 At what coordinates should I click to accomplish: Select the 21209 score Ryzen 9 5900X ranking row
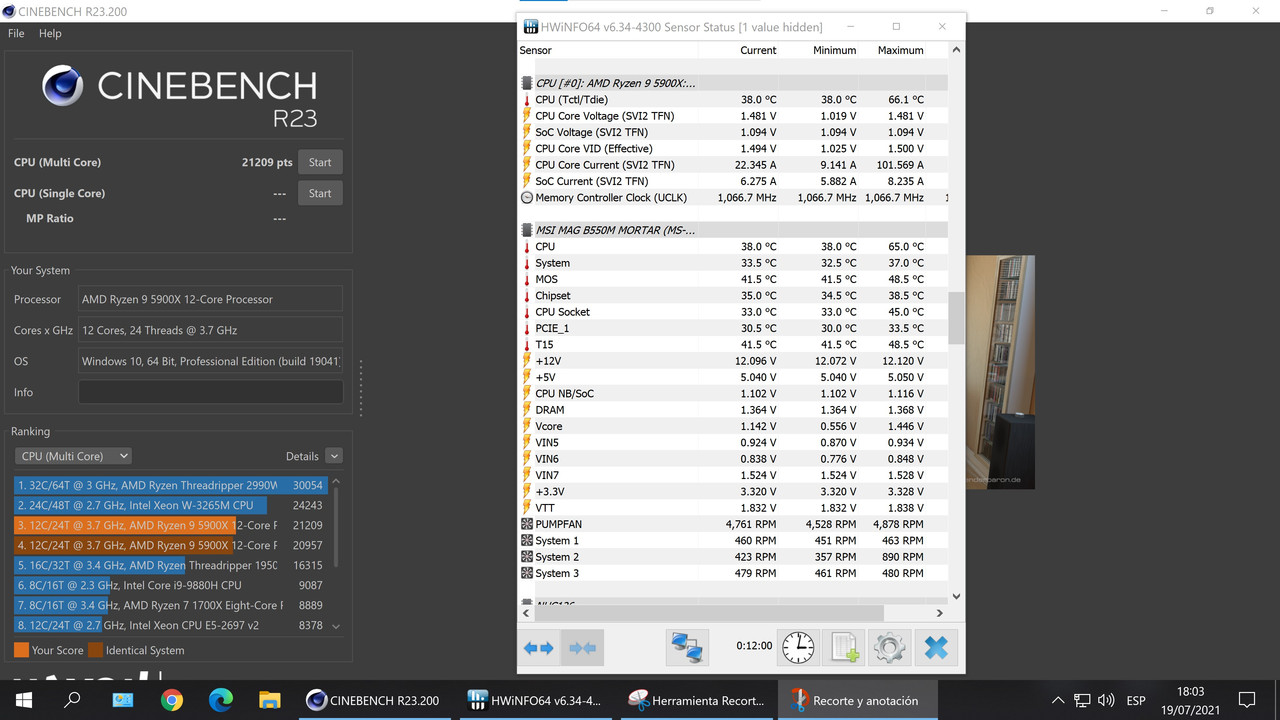pyautogui.click(x=170, y=525)
